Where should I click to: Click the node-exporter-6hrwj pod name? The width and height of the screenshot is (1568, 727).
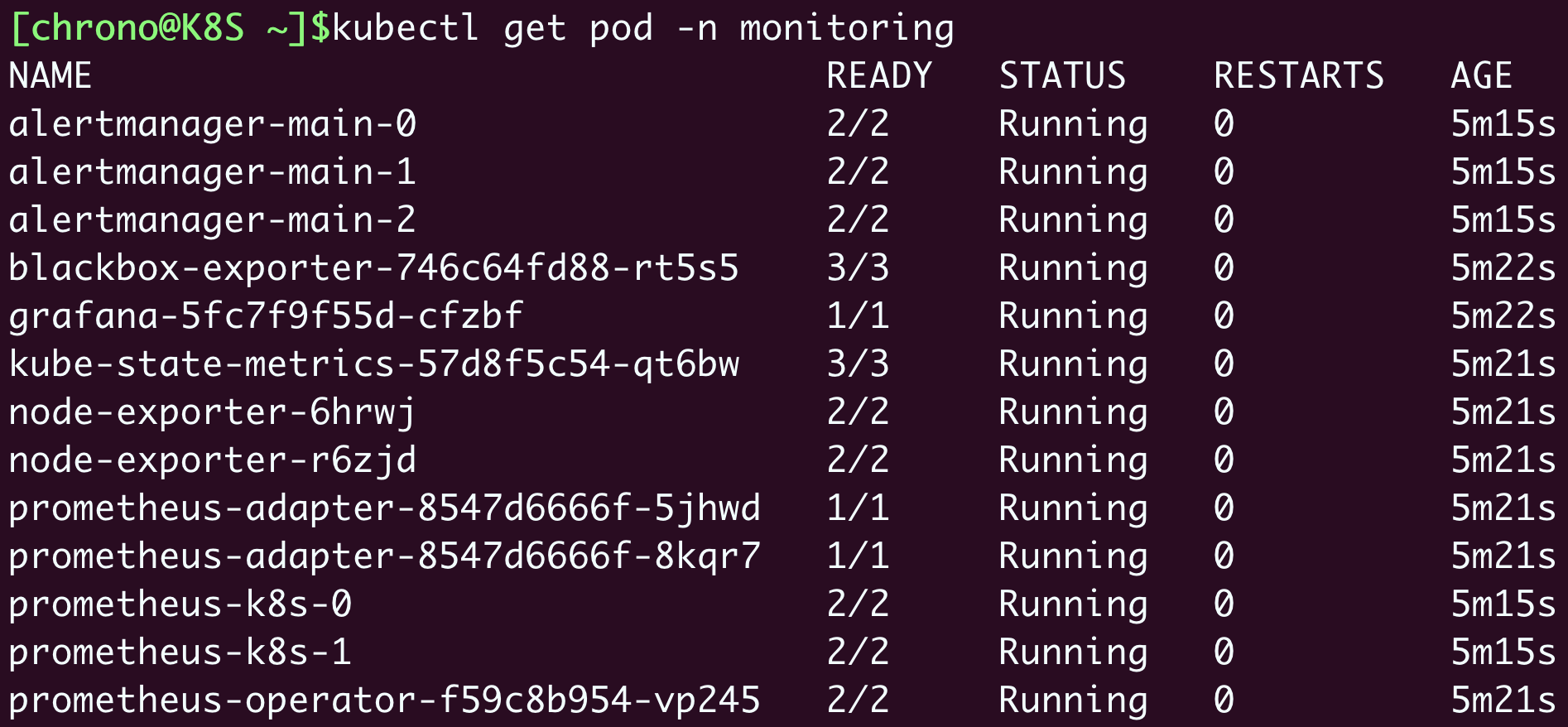pos(212,412)
